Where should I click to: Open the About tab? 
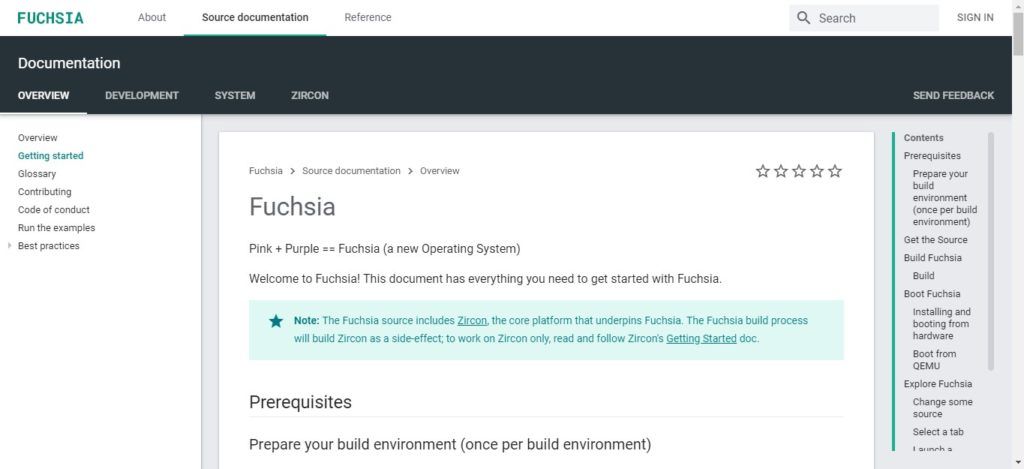tap(152, 18)
